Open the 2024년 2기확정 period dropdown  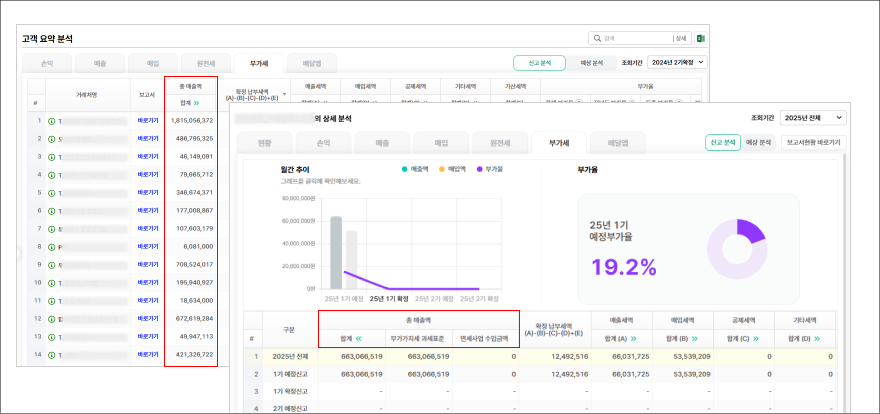pyautogui.click(x=678, y=62)
